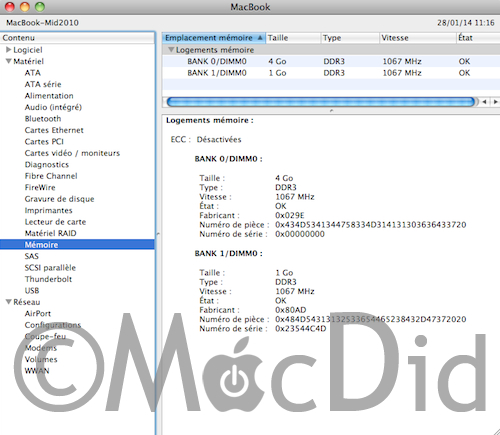This screenshot has height=435, width=500.
Task: Sort by Emplacement mémoire column
Action: [x=214, y=38]
